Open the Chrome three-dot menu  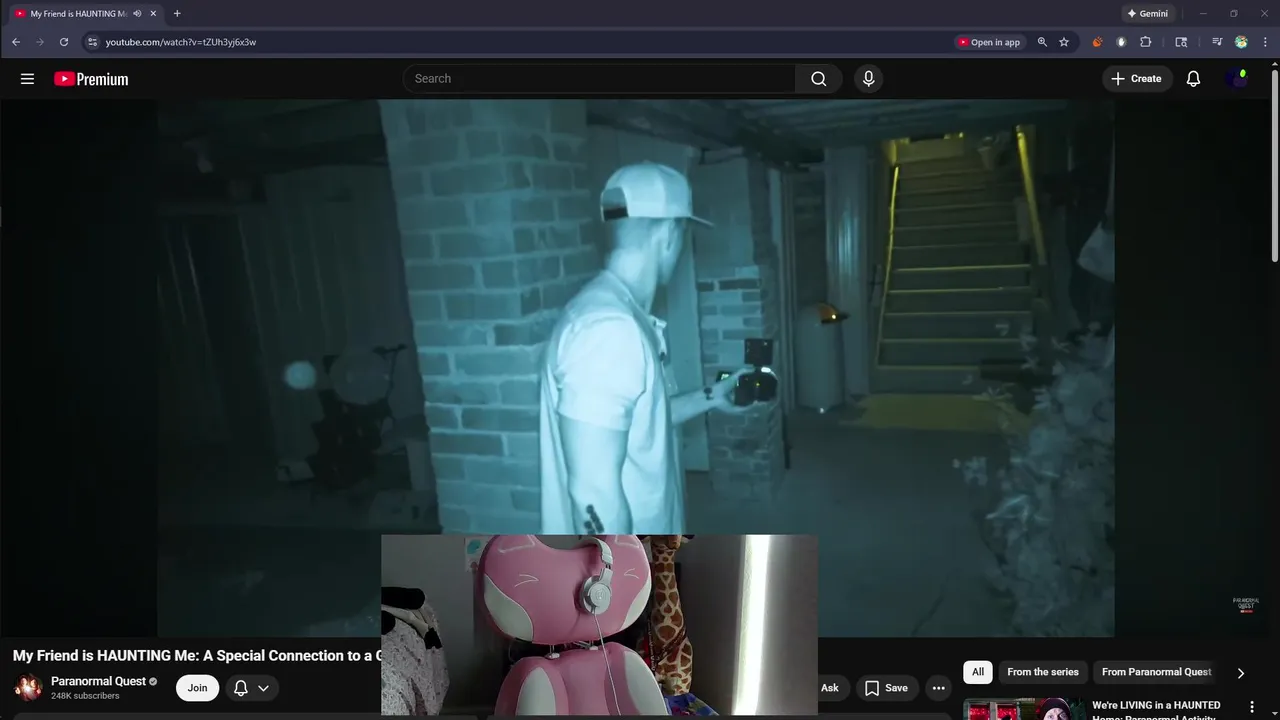click(x=1266, y=42)
